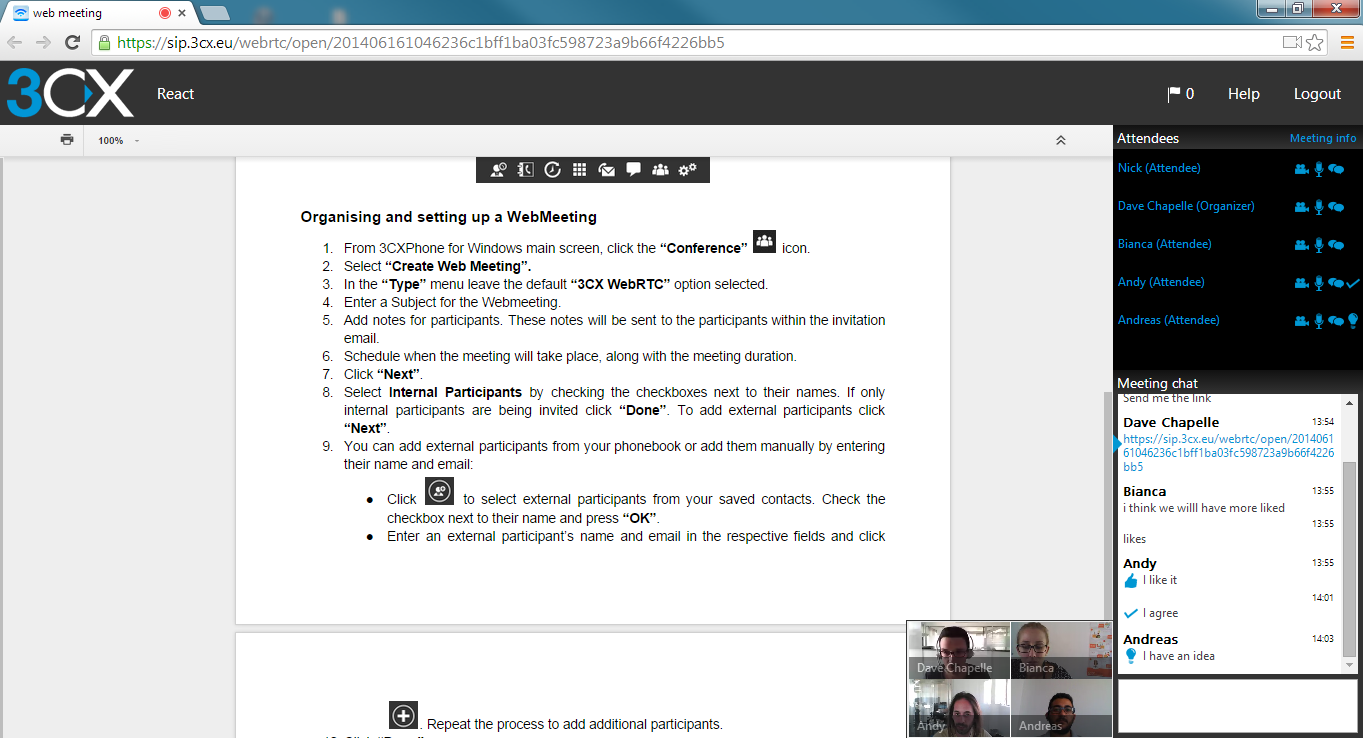The height and width of the screenshot is (738, 1363).
Task: Click the browser forward arrow
Action: (x=43, y=42)
